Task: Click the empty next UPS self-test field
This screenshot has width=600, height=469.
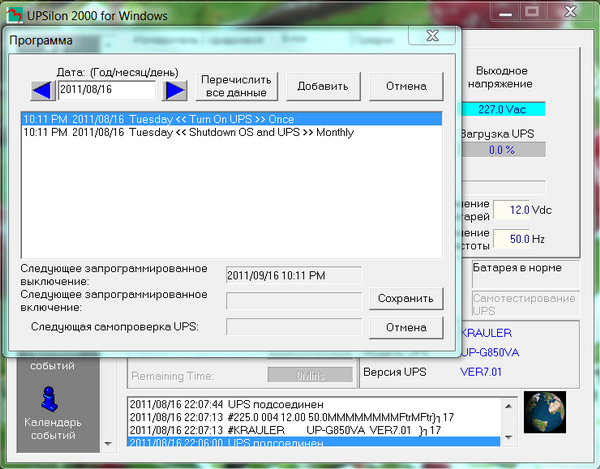Action: tap(294, 327)
